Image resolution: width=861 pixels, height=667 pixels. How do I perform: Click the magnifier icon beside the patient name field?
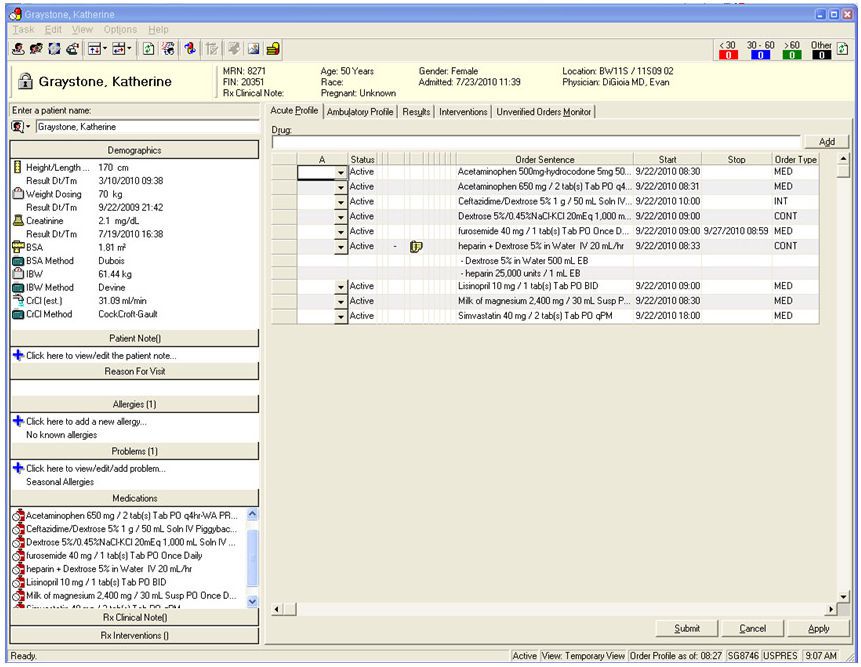pos(17,126)
